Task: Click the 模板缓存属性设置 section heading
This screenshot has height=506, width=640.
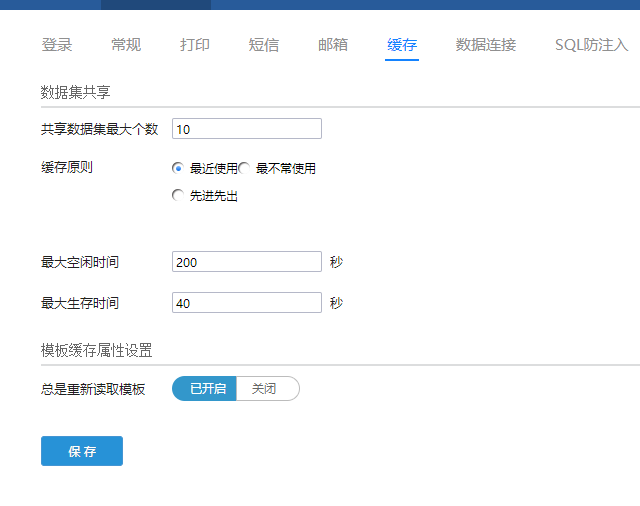Action: 96,350
